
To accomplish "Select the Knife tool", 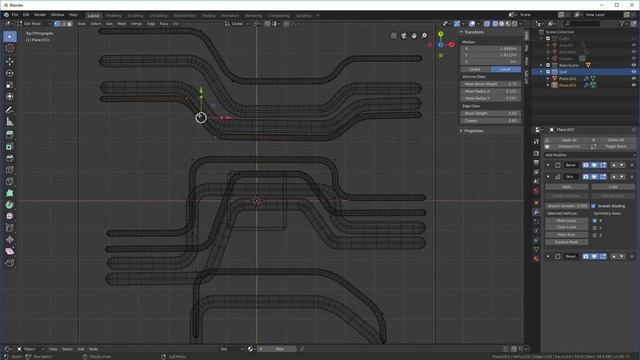I will click(x=10, y=181).
